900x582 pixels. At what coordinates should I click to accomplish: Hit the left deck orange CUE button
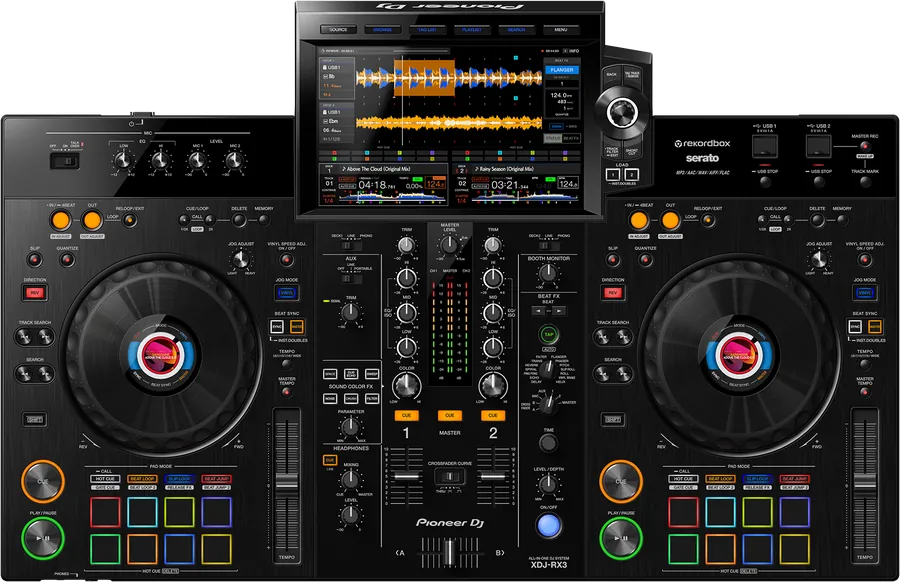click(x=43, y=481)
